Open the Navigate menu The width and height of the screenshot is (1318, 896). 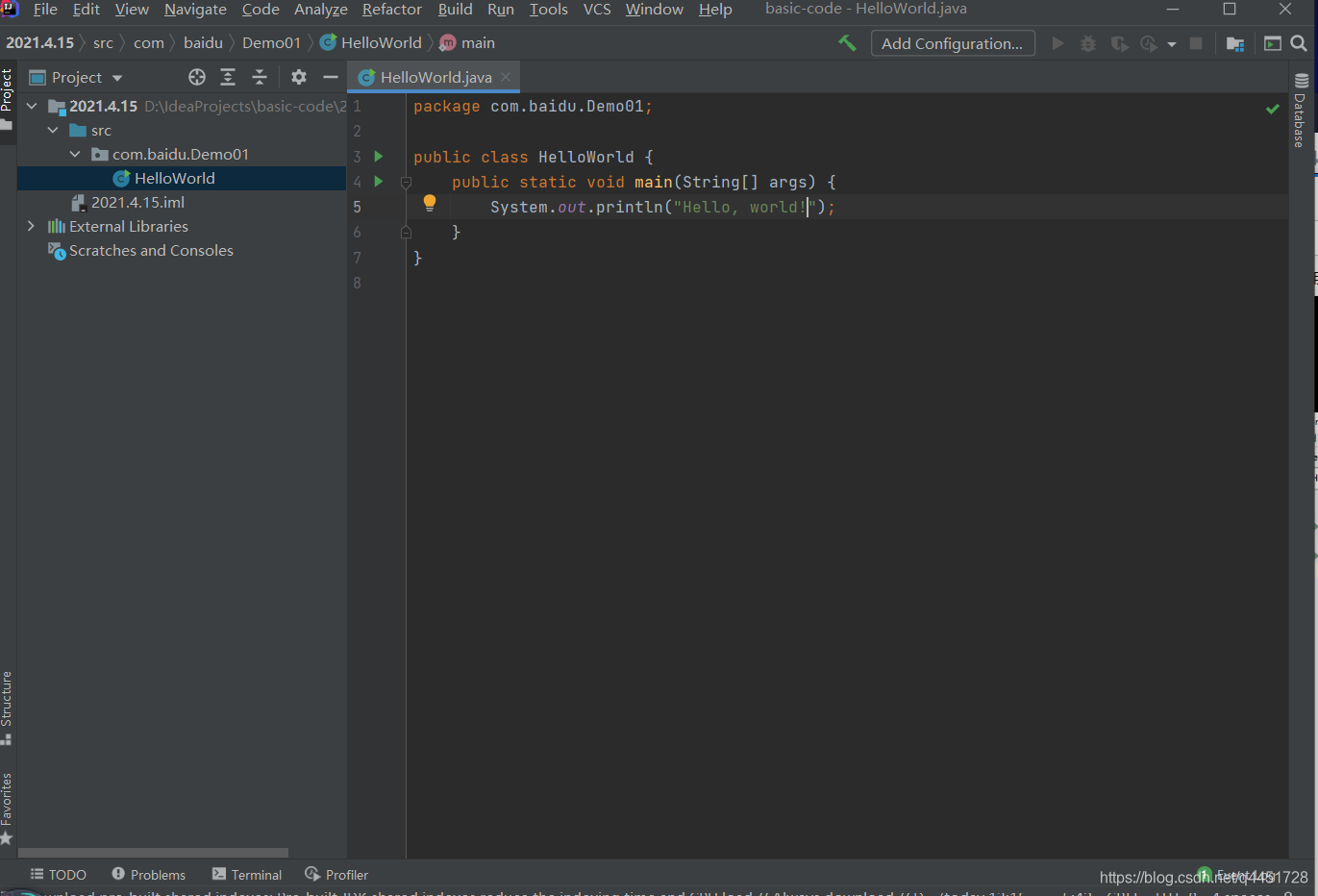point(195,10)
